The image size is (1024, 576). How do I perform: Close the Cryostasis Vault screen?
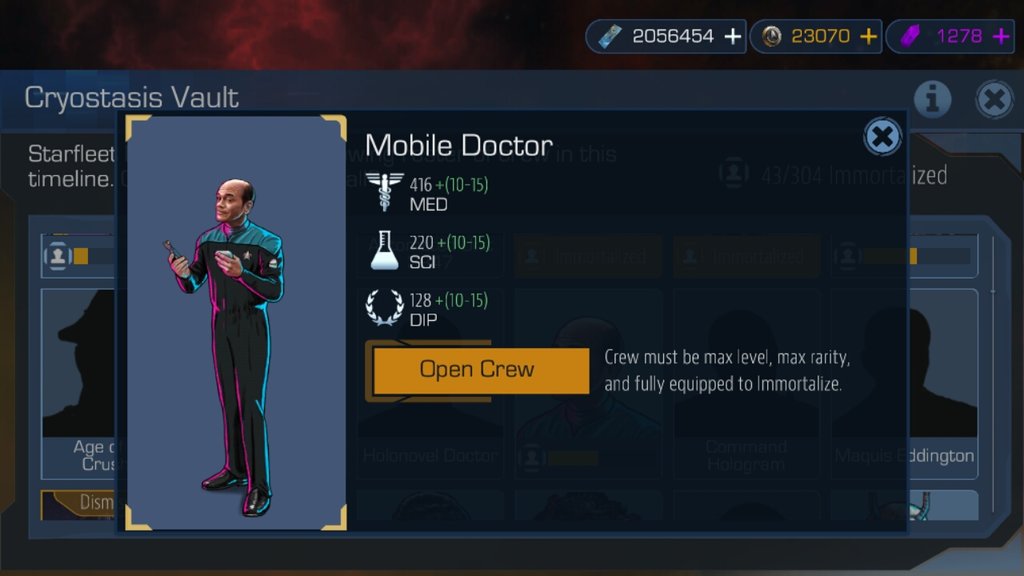click(994, 99)
